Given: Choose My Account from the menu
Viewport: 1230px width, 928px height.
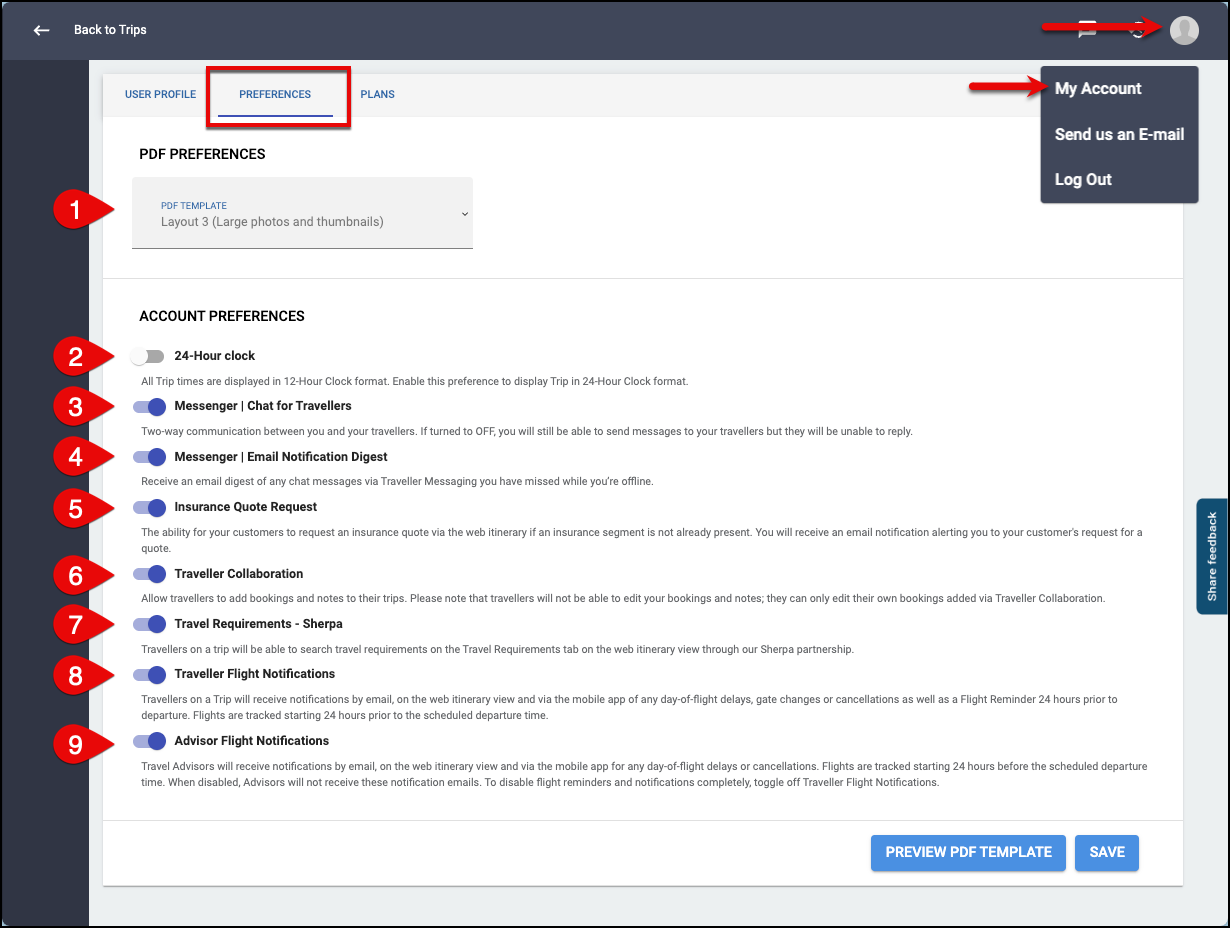Looking at the screenshot, I should 1098,89.
